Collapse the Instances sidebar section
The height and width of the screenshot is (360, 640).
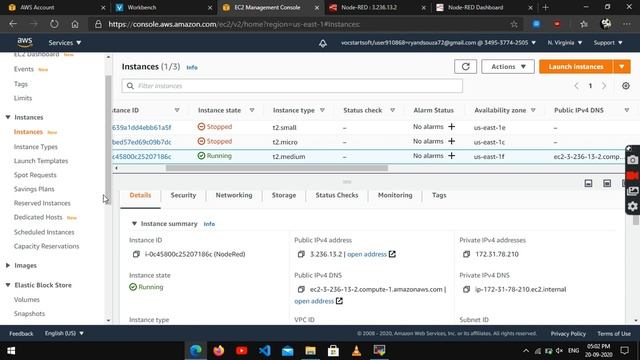coord(8,117)
